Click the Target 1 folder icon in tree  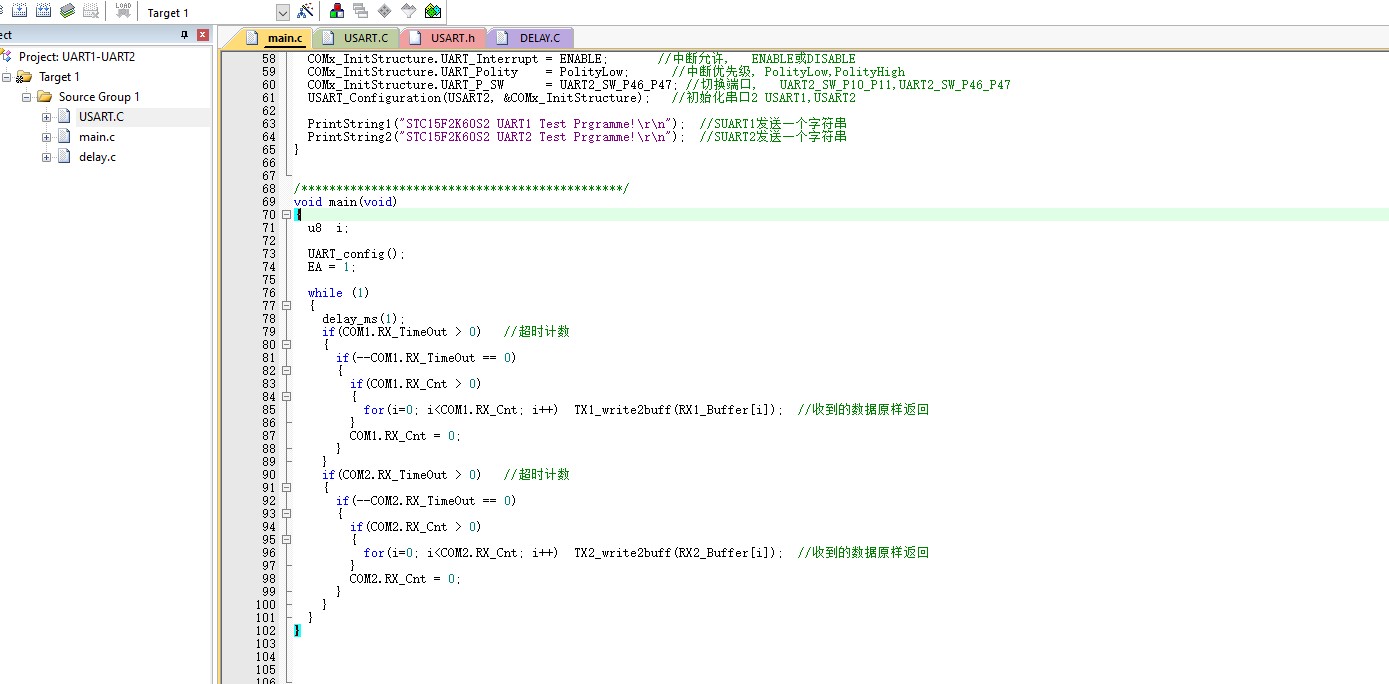click(x=25, y=77)
